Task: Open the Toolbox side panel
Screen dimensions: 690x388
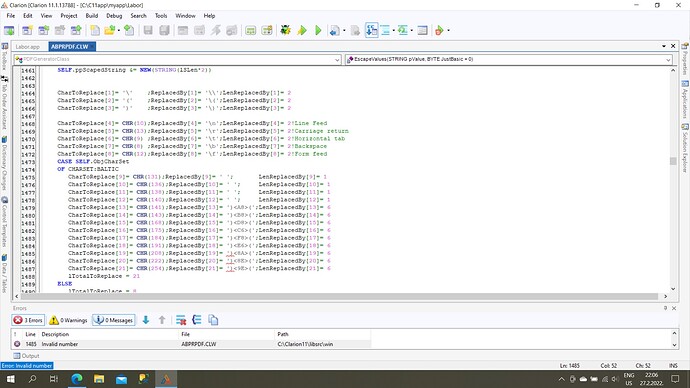Action: point(4,55)
